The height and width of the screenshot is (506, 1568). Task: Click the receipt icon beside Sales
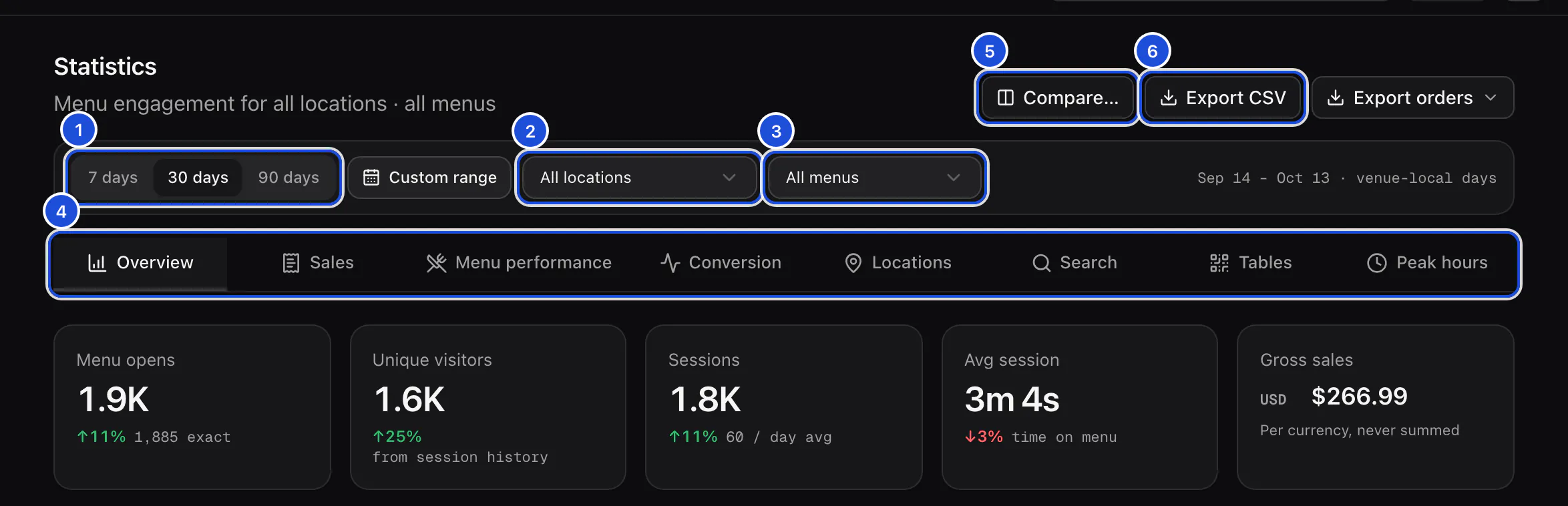point(291,263)
